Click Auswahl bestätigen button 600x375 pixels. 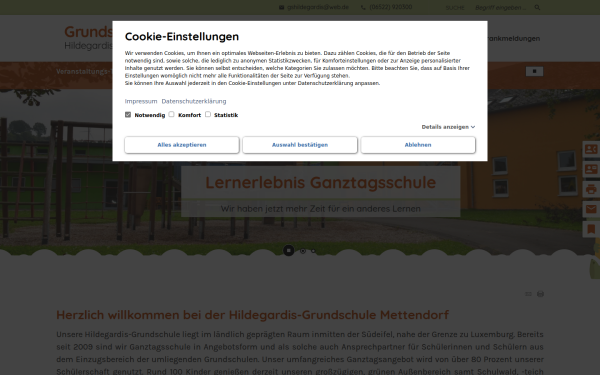pos(300,145)
